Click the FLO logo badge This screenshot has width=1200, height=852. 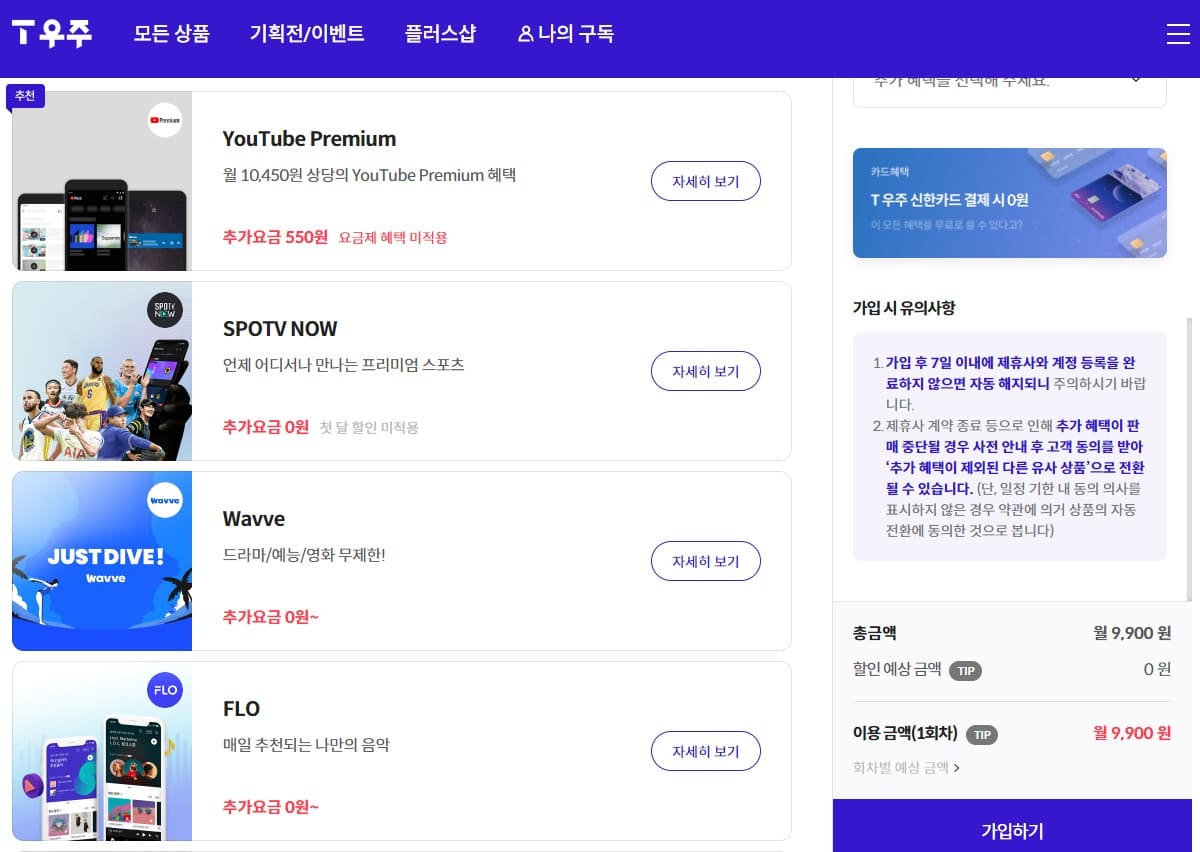tap(165, 690)
